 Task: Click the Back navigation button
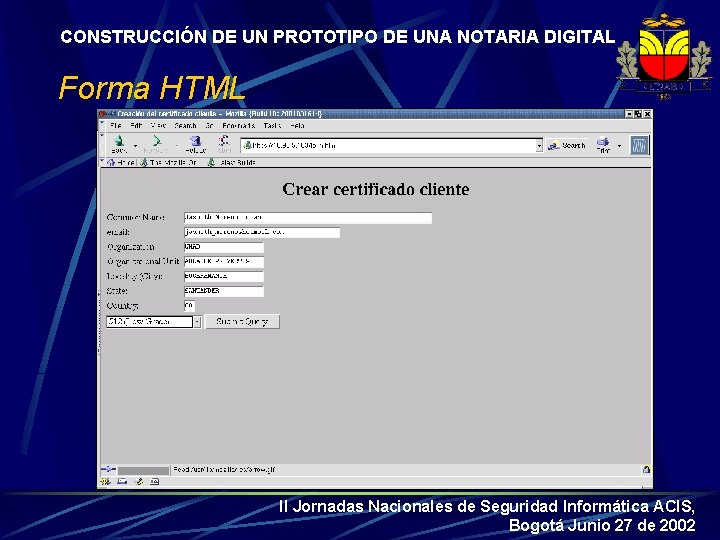pos(119,145)
